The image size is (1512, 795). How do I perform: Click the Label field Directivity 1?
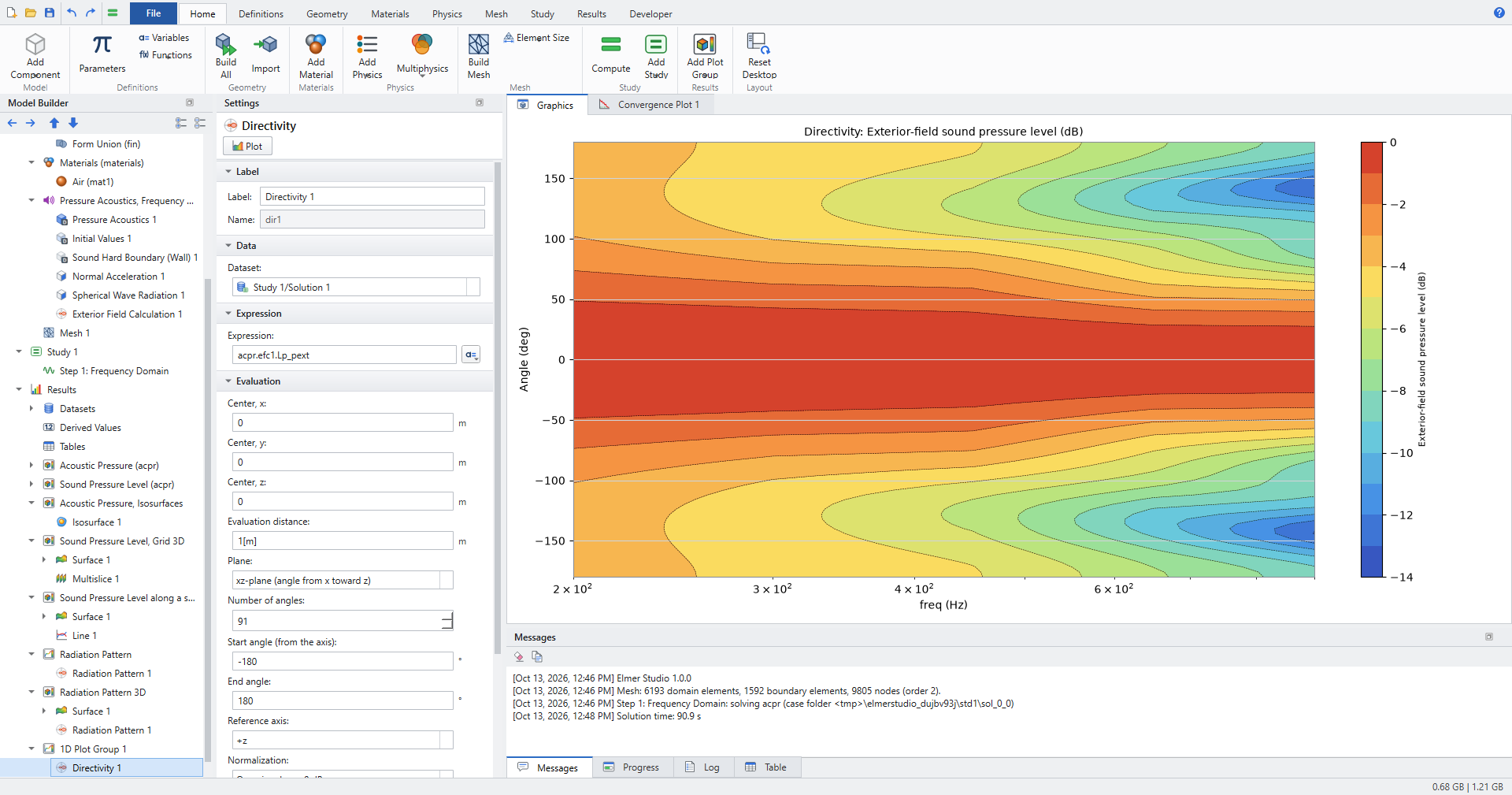click(x=372, y=197)
